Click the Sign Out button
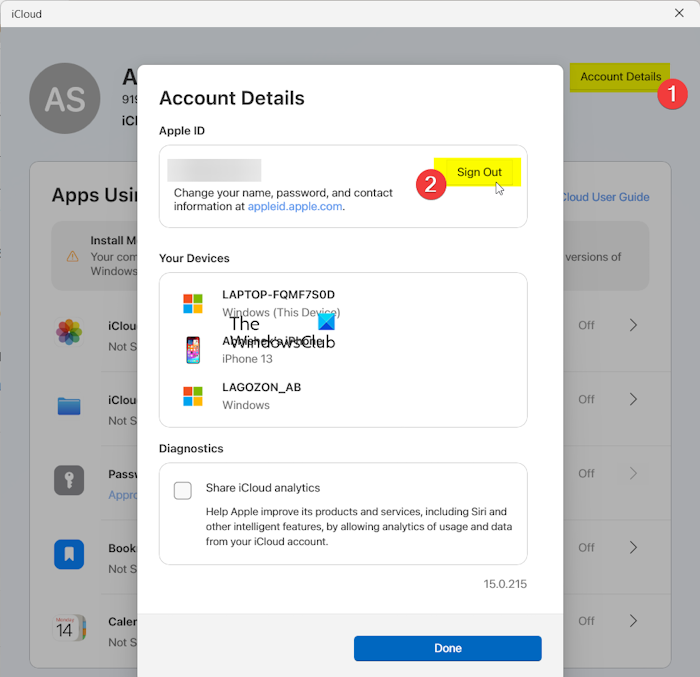 479,172
